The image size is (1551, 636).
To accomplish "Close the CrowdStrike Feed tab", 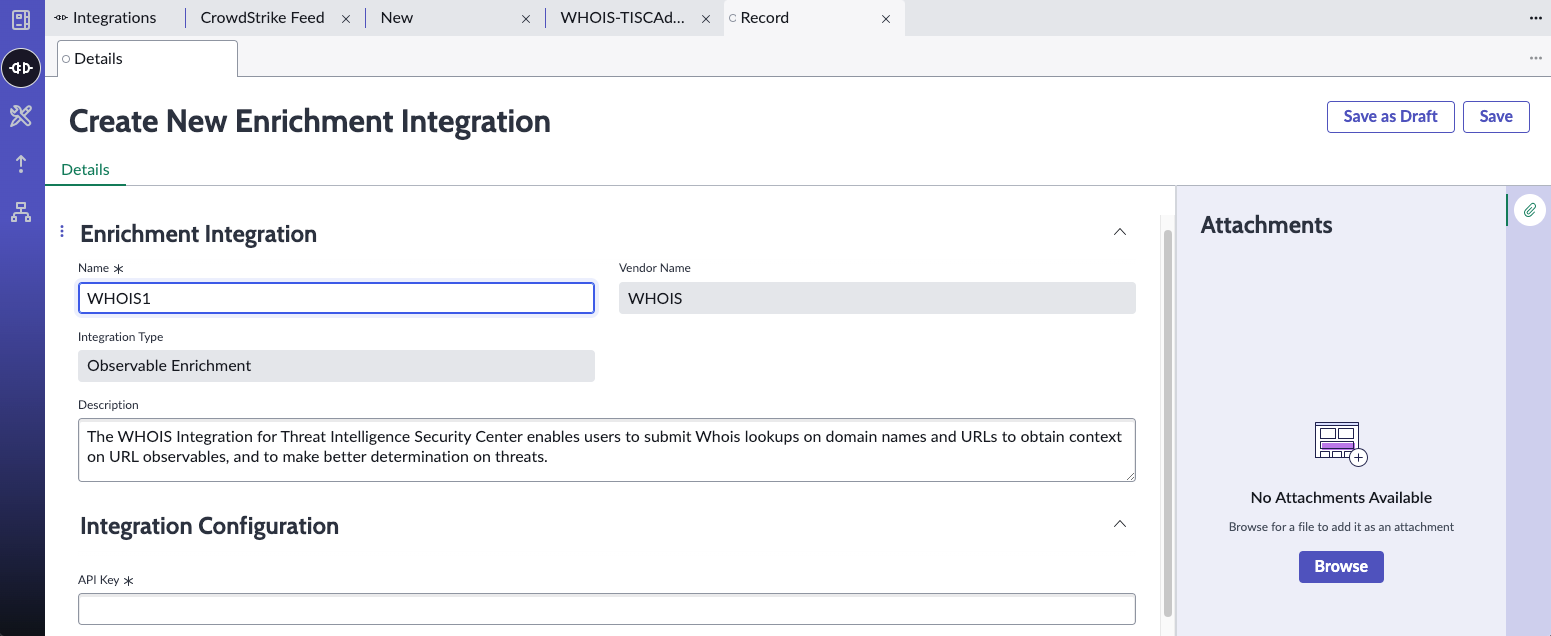I will click(346, 18).
